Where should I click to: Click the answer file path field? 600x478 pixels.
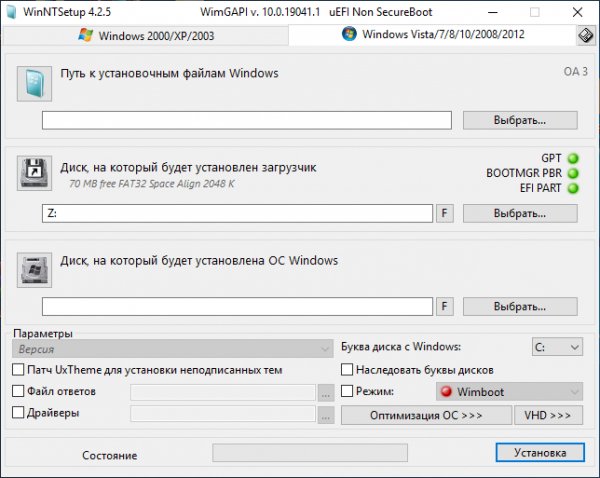coord(223,393)
